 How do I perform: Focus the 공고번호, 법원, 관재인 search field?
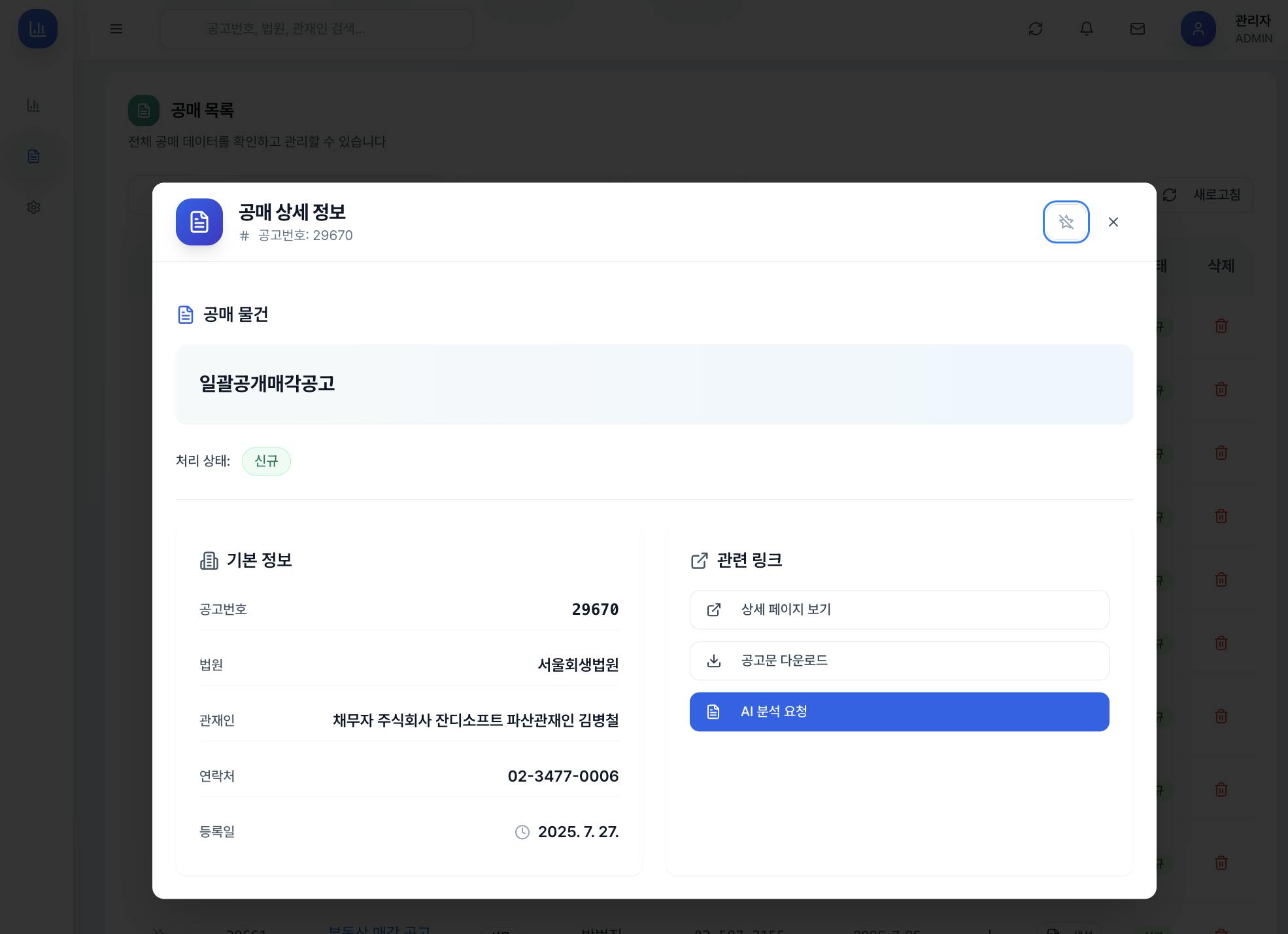click(x=316, y=29)
